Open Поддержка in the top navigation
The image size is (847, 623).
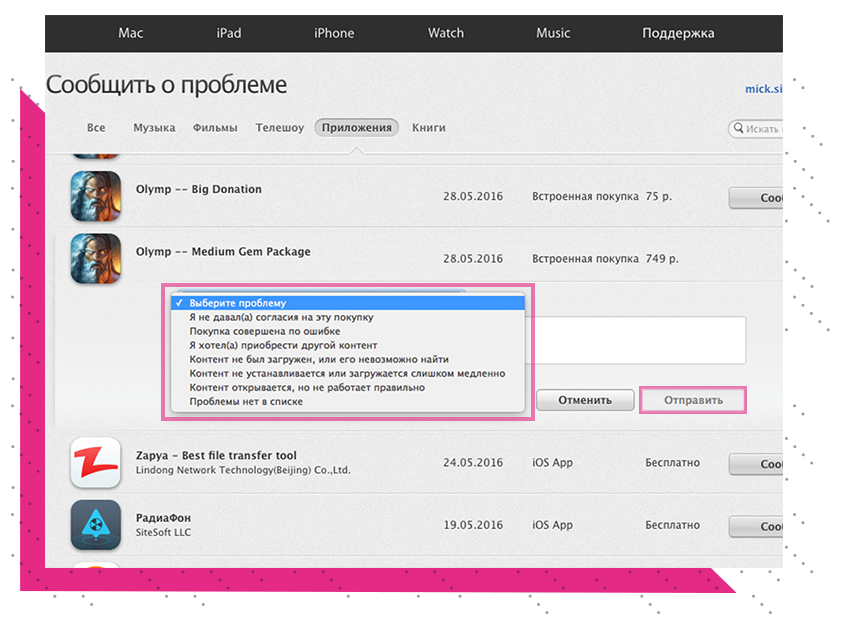coord(678,33)
